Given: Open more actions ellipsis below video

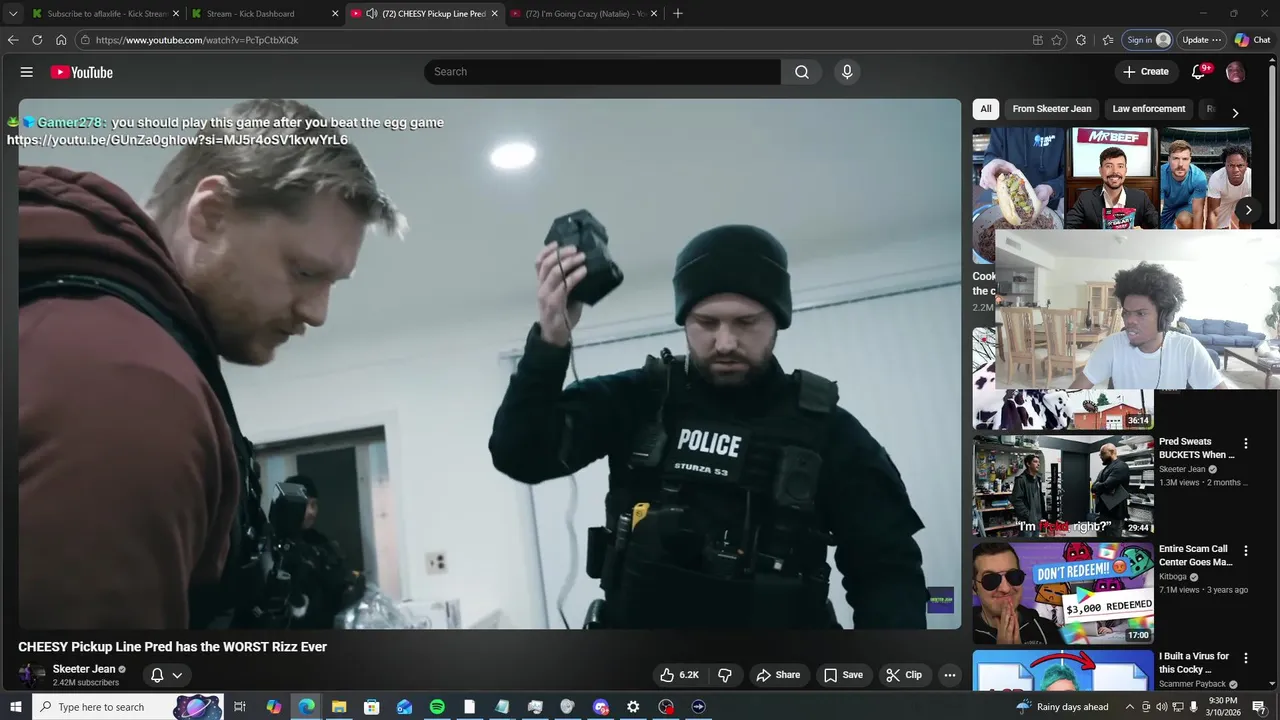Looking at the screenshot, I should (x=950, y=675).
